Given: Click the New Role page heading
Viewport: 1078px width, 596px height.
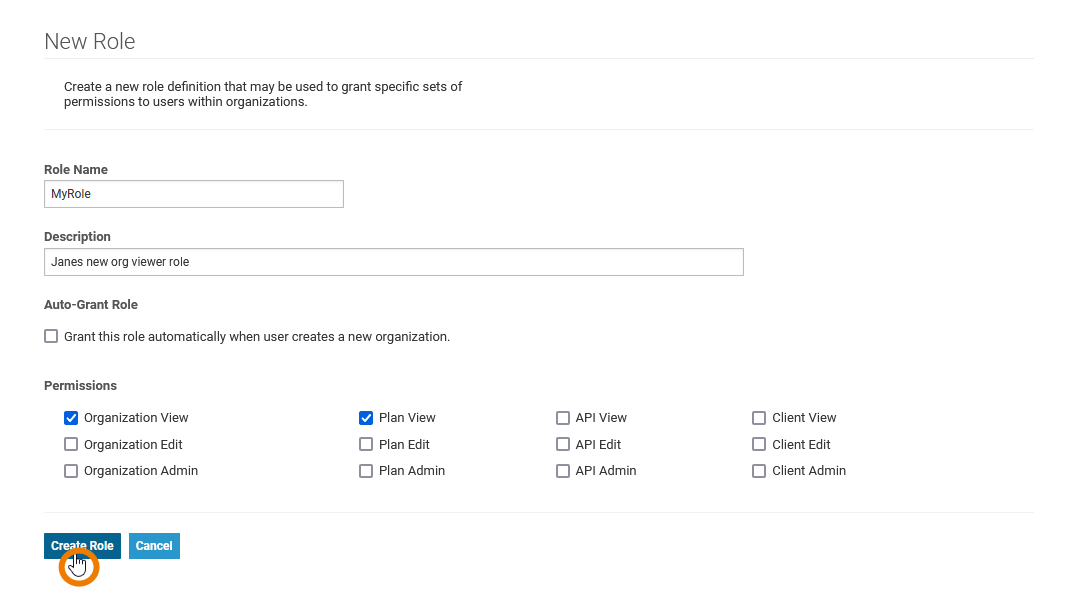Looking at the screenshot, I should click(x=90, y=42).
